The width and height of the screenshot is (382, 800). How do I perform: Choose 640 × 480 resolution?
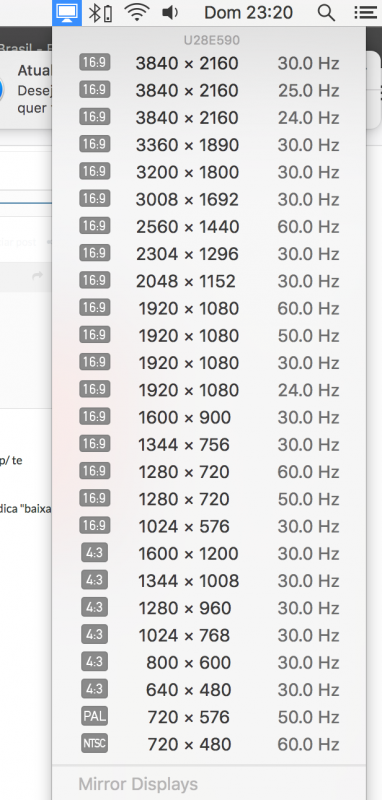tap(209, 690)
